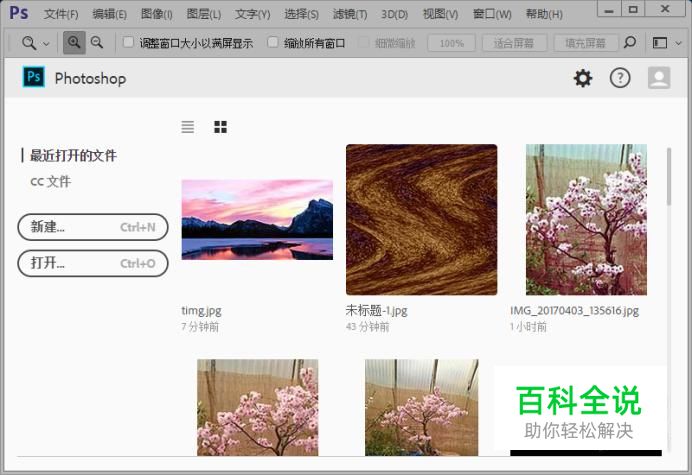This screenshot has width=692, height=475.
Task: Switch to list view icon
Action: (188, 127)
